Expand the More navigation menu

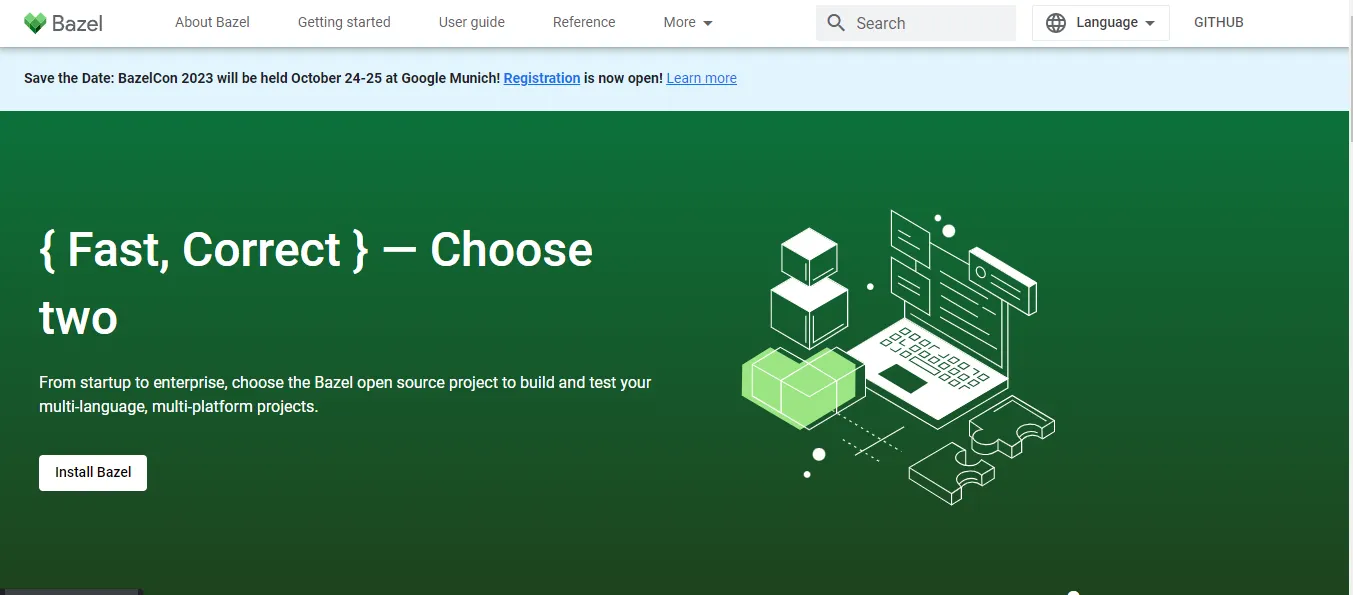point(688,22)
